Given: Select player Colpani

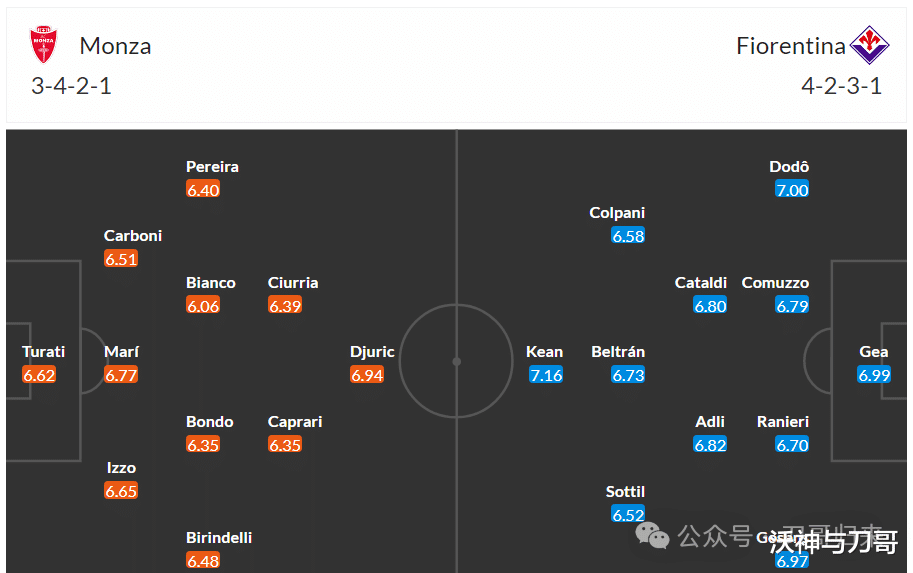Looking at the screenshot, I should click(x=617, y=213).
